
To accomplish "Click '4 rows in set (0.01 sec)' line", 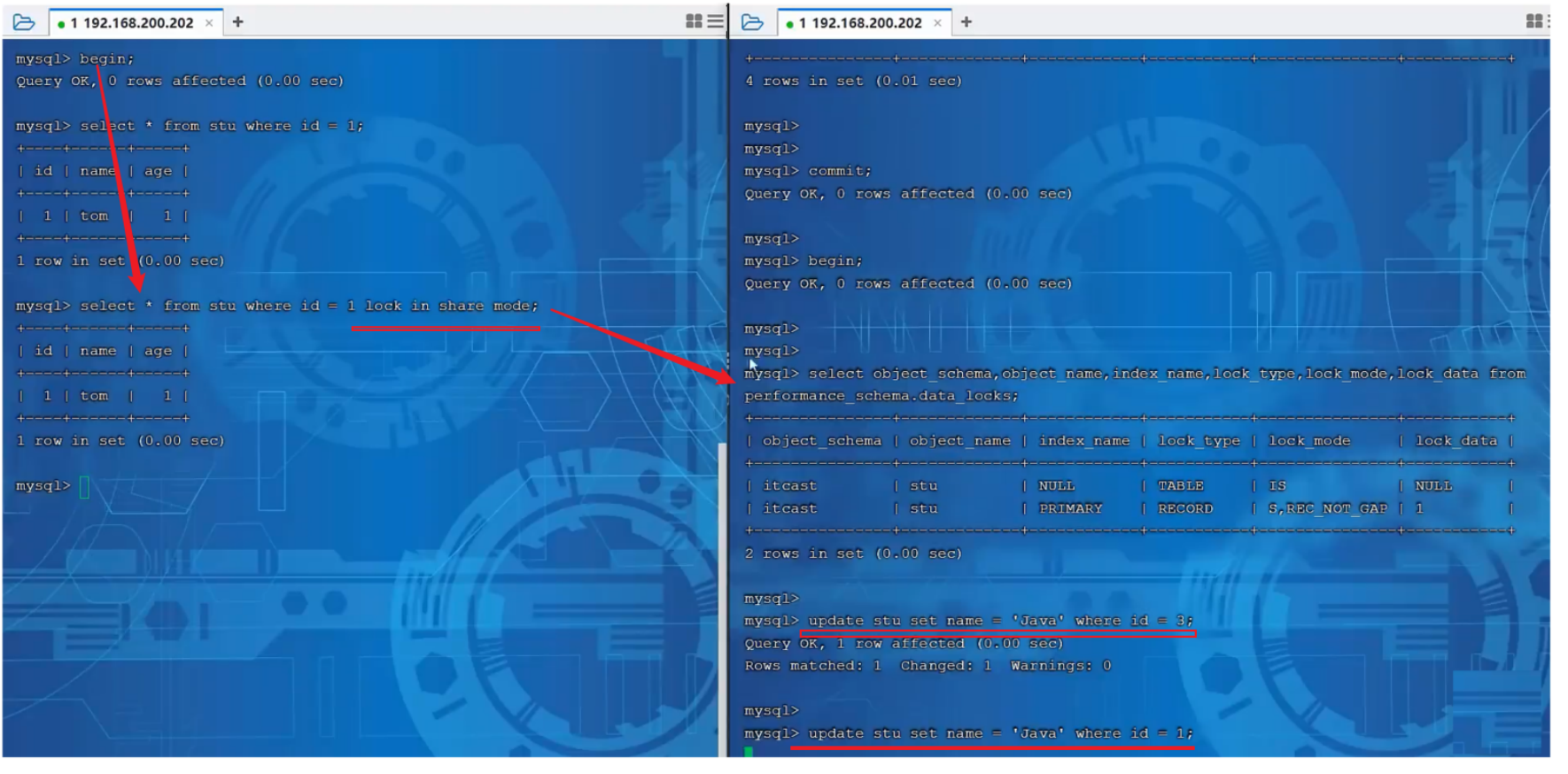I will point(853,81).
